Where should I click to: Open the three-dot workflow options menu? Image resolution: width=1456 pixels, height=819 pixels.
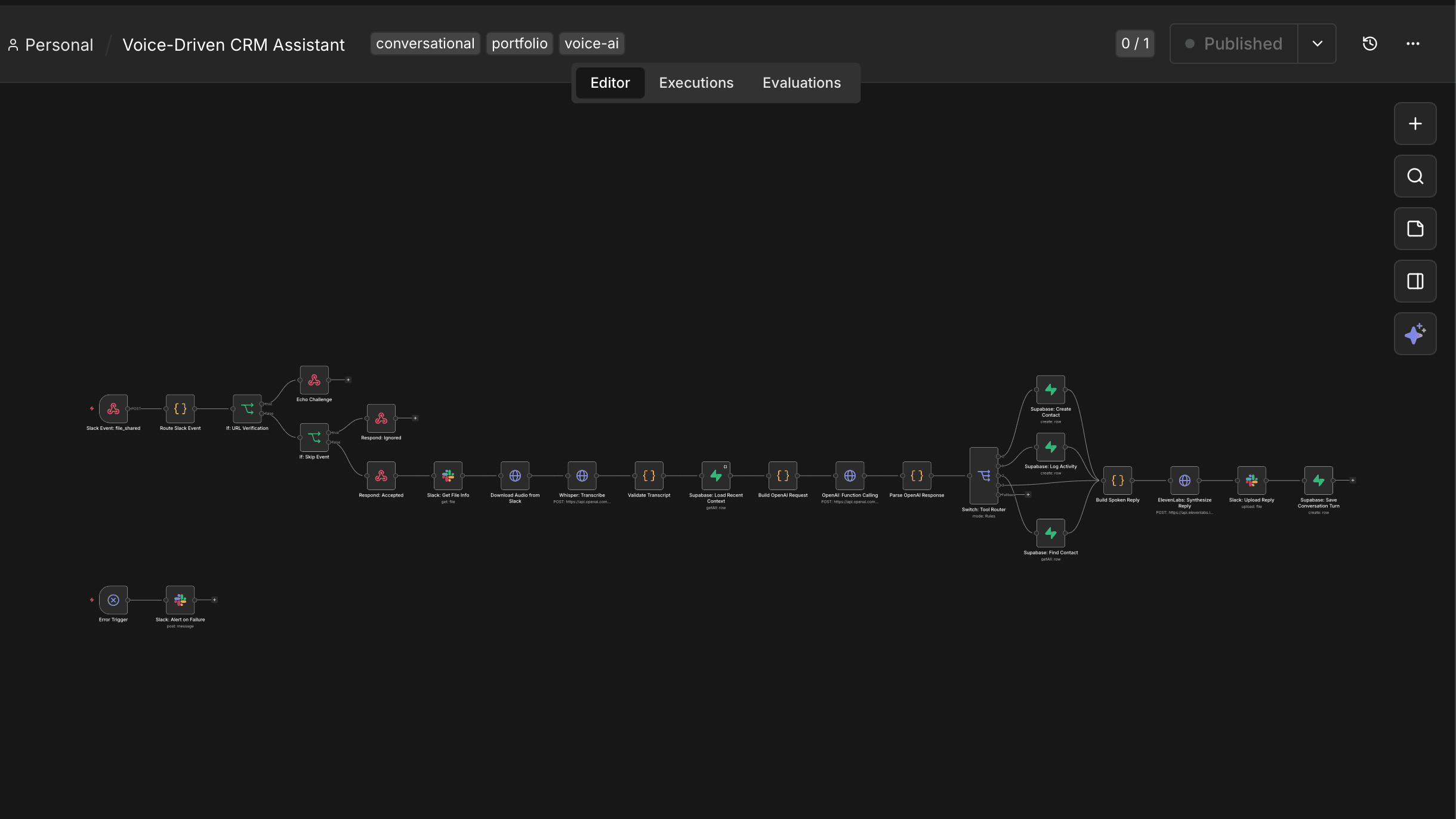1413,44
